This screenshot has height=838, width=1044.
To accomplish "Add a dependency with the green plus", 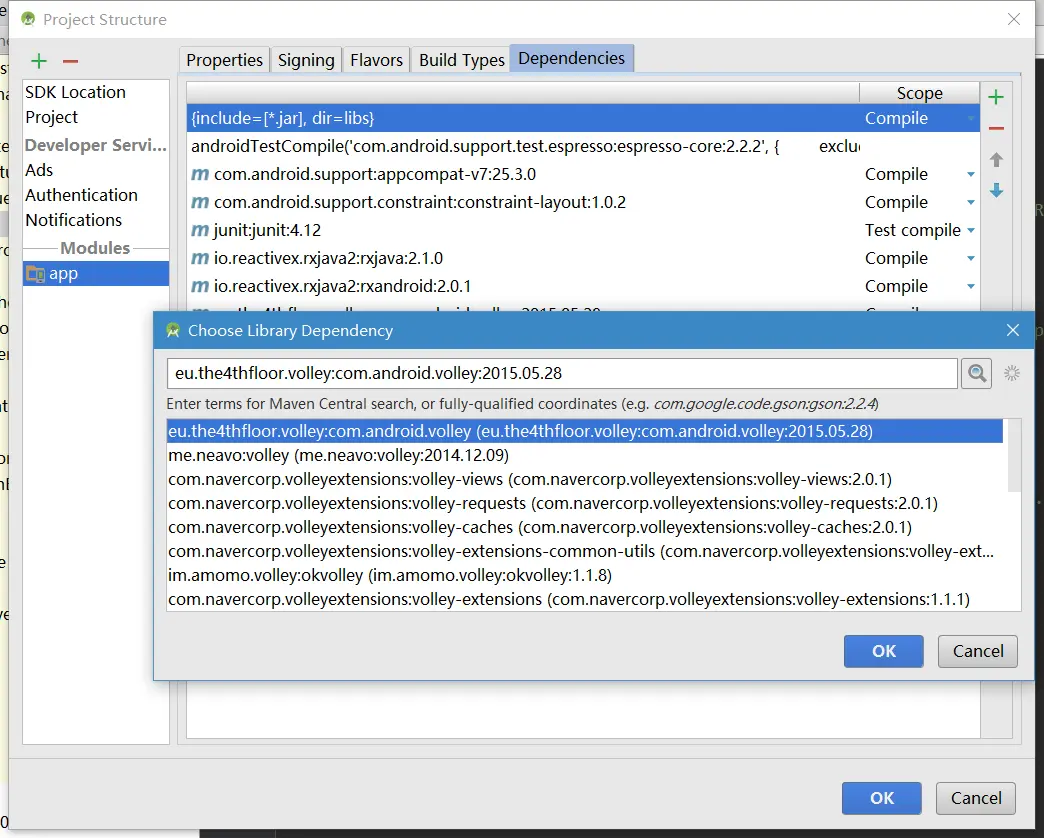I will tap(996, 97).
